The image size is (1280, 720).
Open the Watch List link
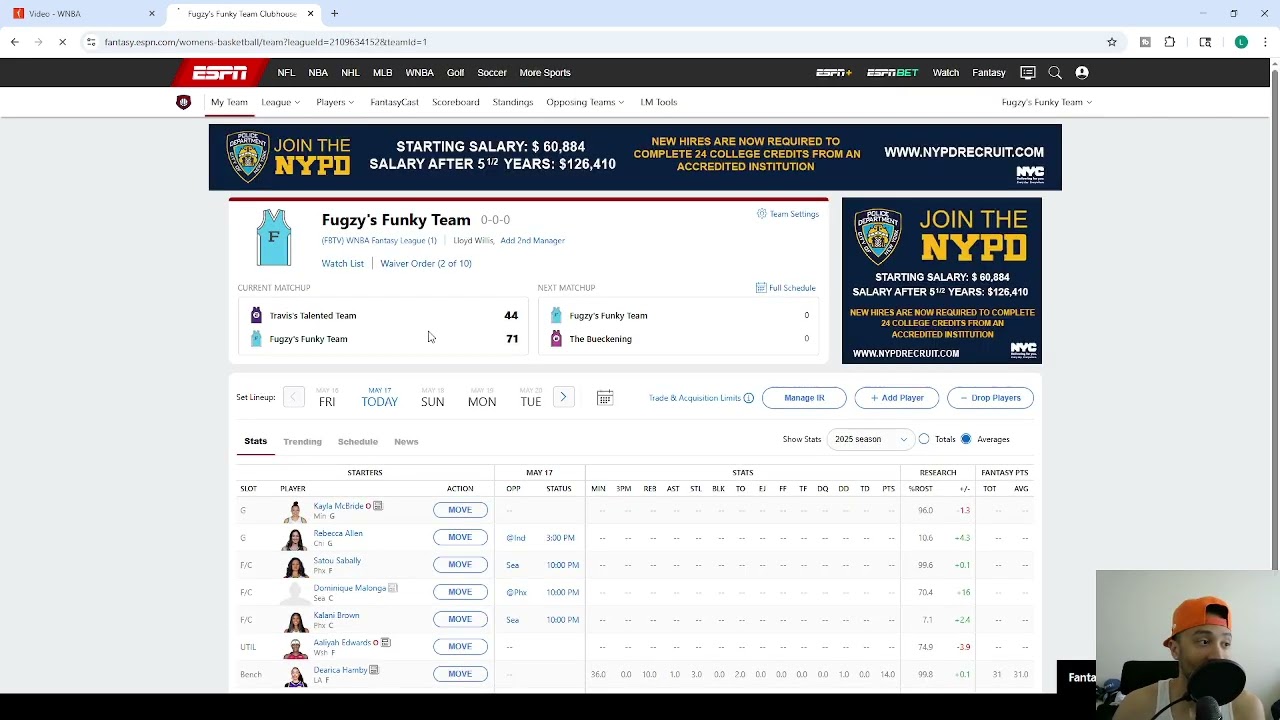tap(342, 263)
